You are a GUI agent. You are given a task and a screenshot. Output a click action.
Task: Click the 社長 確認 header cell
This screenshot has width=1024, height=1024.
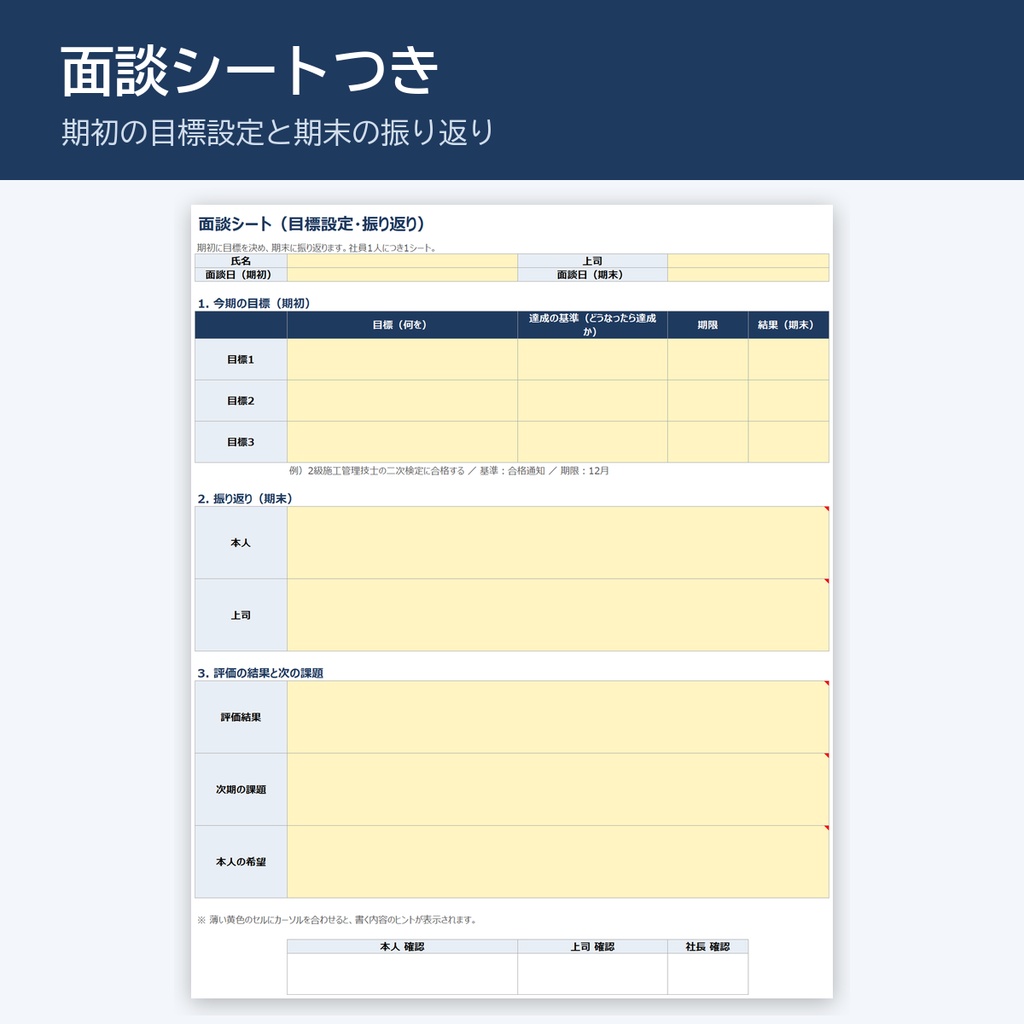708,946
